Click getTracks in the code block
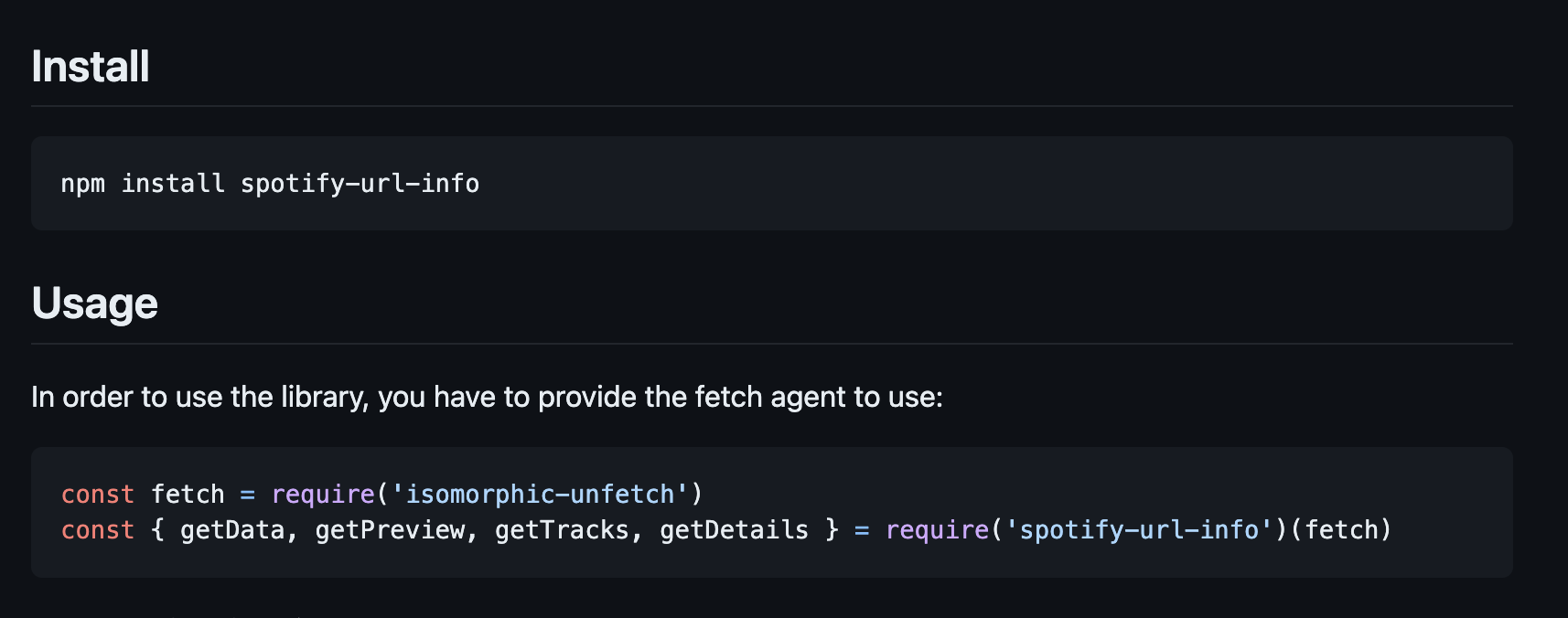 pyautogui.click(x=562, y=530)
